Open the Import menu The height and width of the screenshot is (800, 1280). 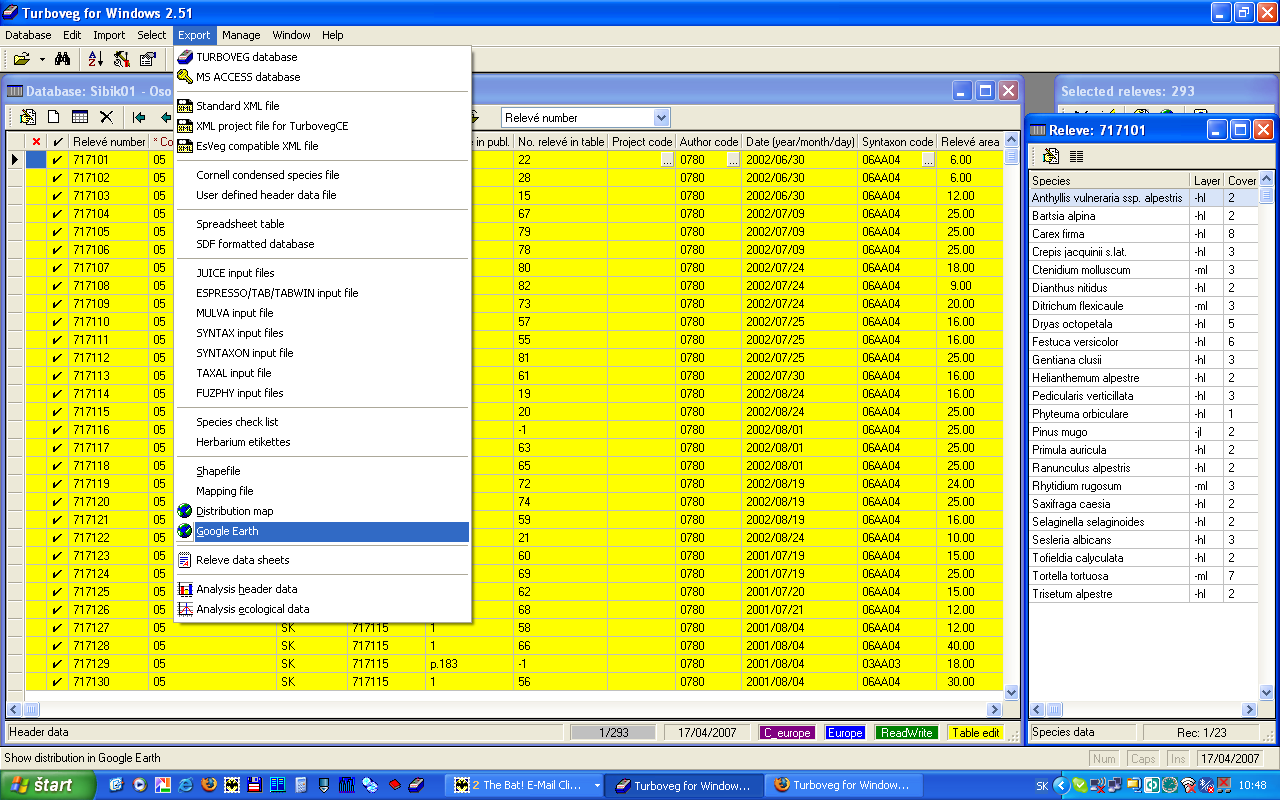click(109, 35)
